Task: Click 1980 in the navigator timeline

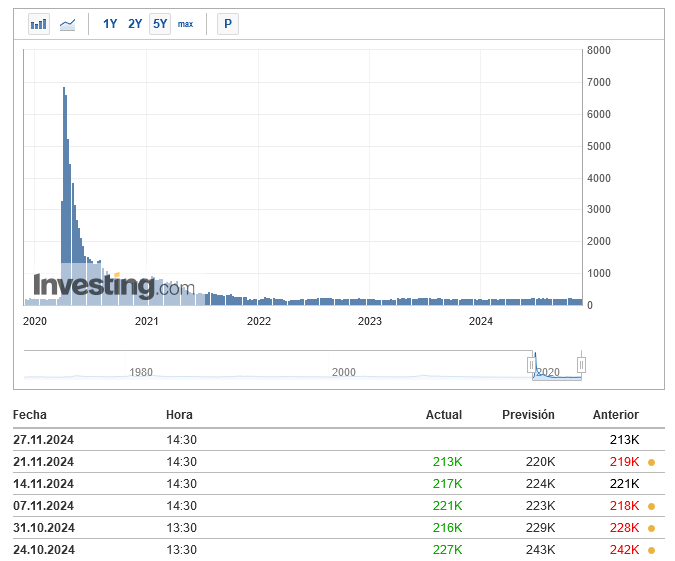Action: (141, 372)
